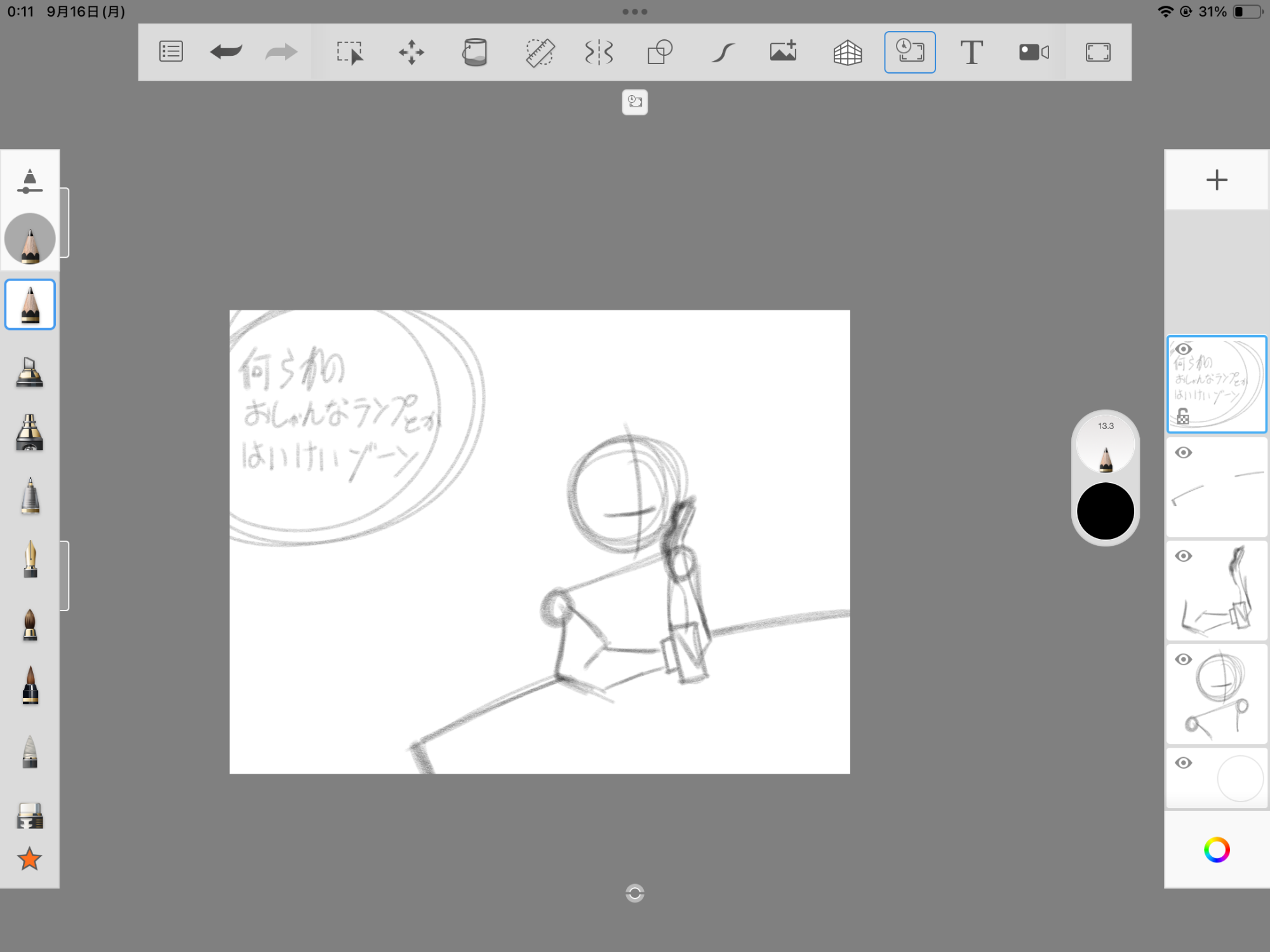Select the perspective grid tool

tap(847, 52)
